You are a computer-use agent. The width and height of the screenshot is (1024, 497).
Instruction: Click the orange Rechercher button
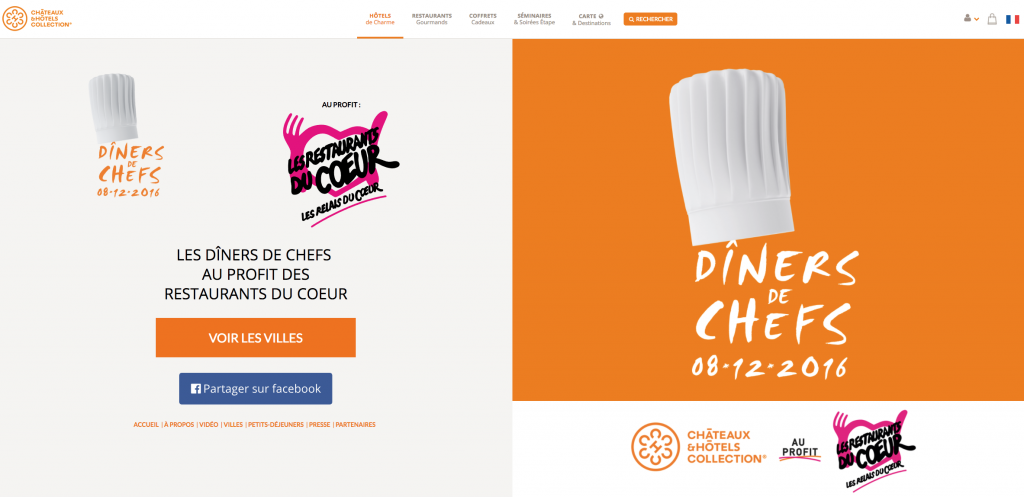point(650,19)
